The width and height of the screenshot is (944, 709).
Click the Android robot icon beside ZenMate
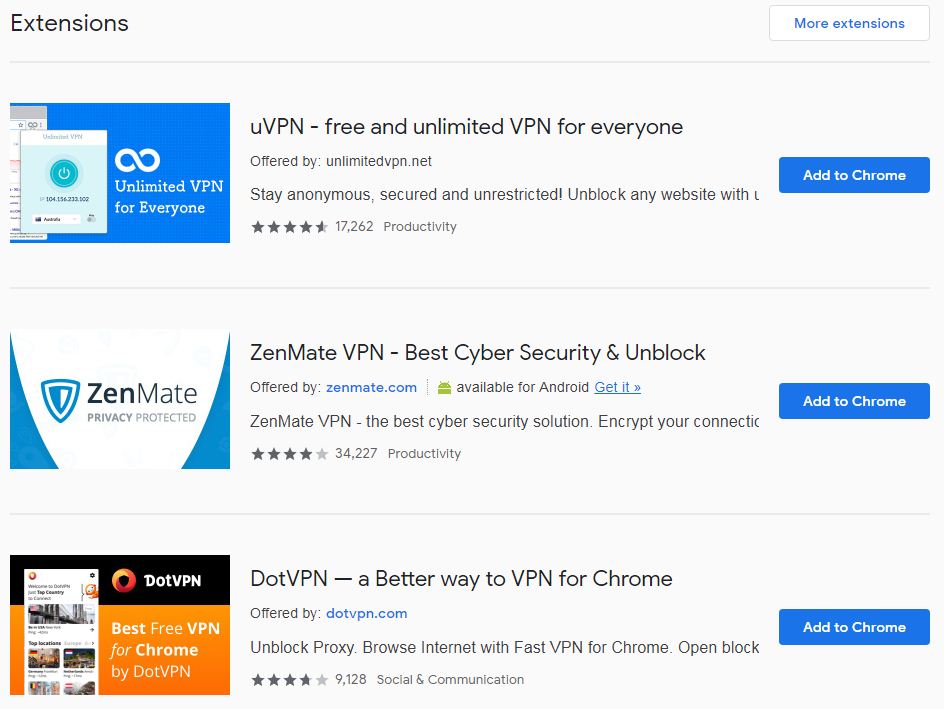tap(444, 388)
